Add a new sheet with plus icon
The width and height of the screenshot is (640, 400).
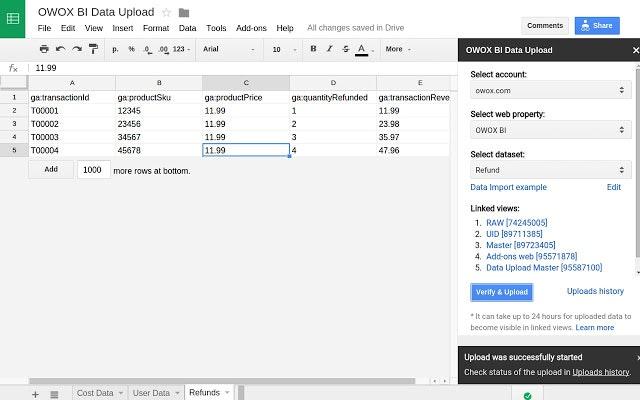(36, 394)
